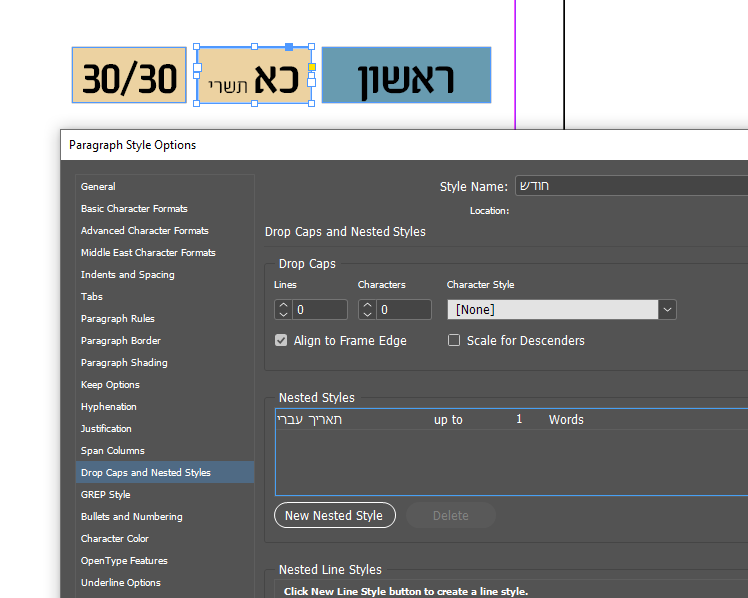The image size is (748, 598).
Task: Click the כא תשרי text frame
Action: click(x=254, y=75)
